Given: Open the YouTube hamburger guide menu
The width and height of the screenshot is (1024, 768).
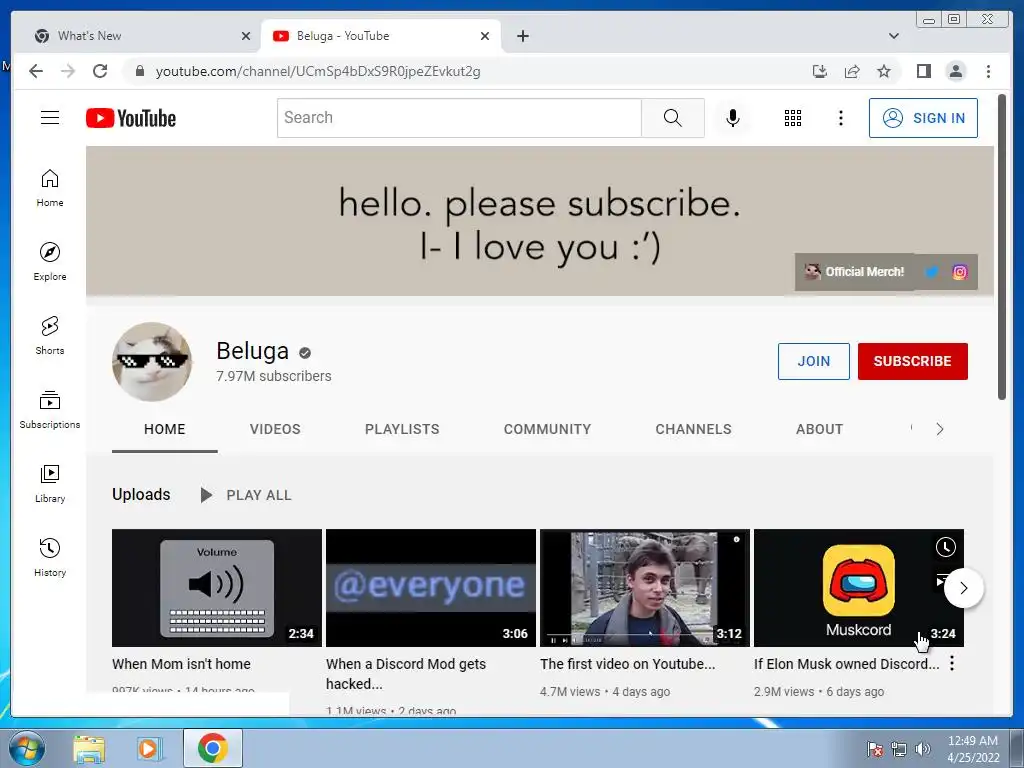Looking at the screenshot, I should [50, 118].
